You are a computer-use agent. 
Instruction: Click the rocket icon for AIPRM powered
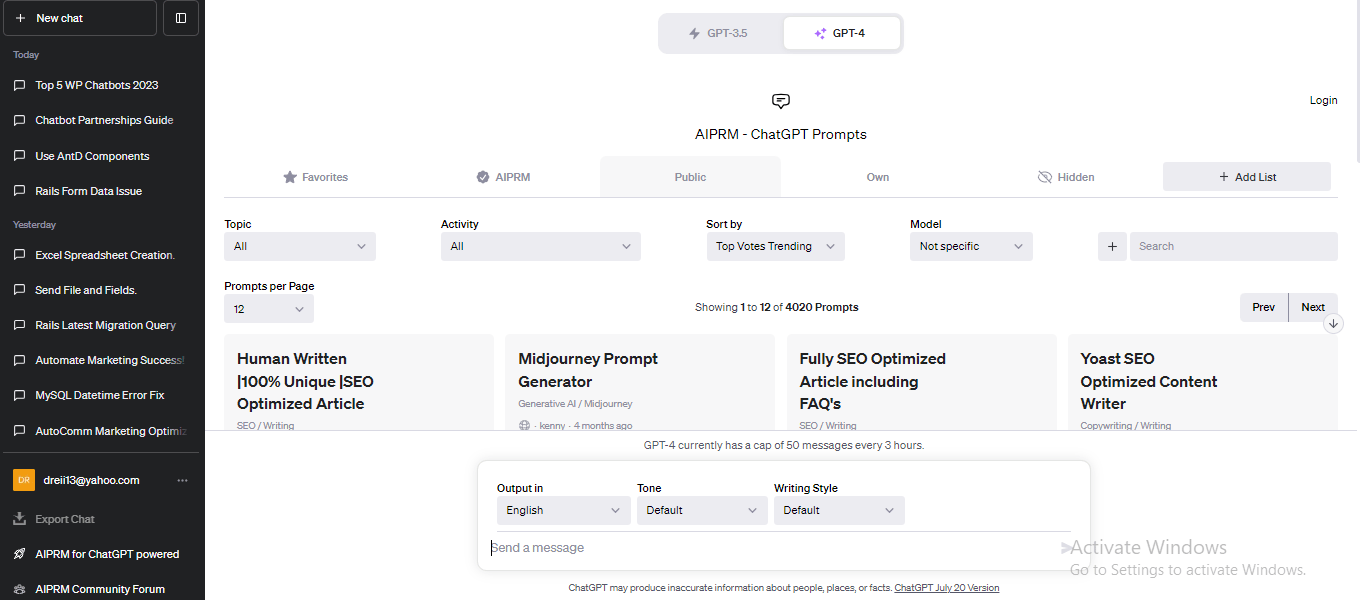pos(19,554)
